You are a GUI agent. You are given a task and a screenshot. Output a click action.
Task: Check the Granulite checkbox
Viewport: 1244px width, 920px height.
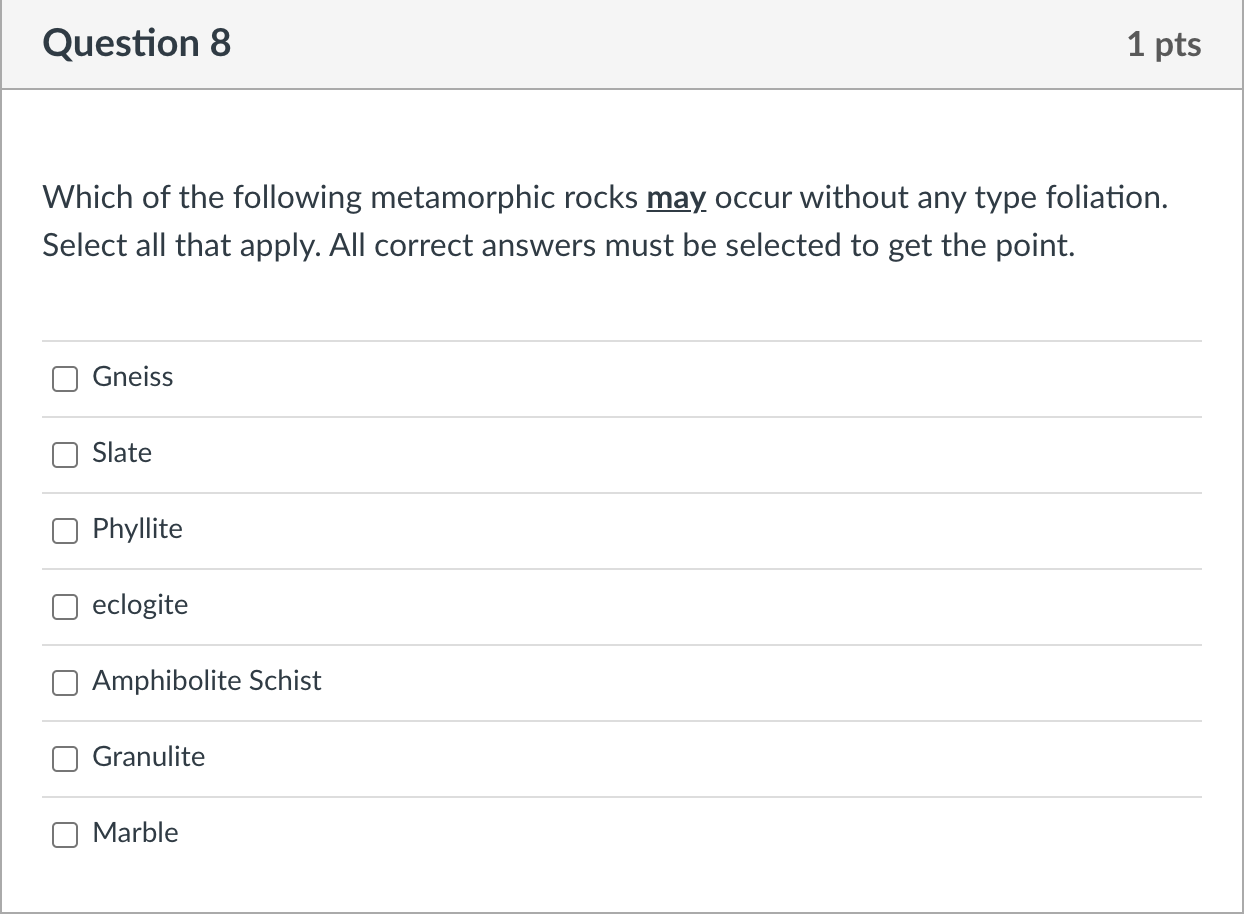(64, 759)
